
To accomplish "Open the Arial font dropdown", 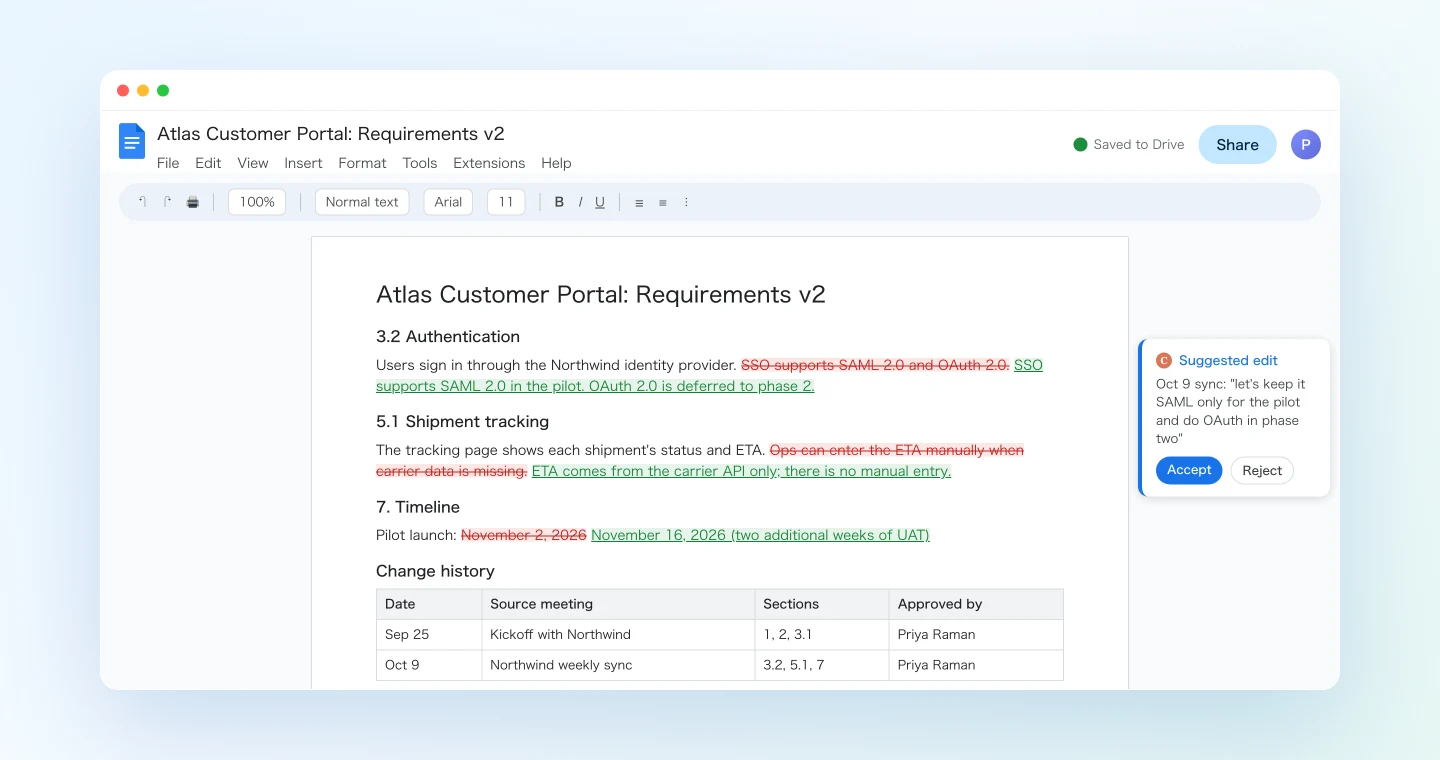I will coord(448,202).
